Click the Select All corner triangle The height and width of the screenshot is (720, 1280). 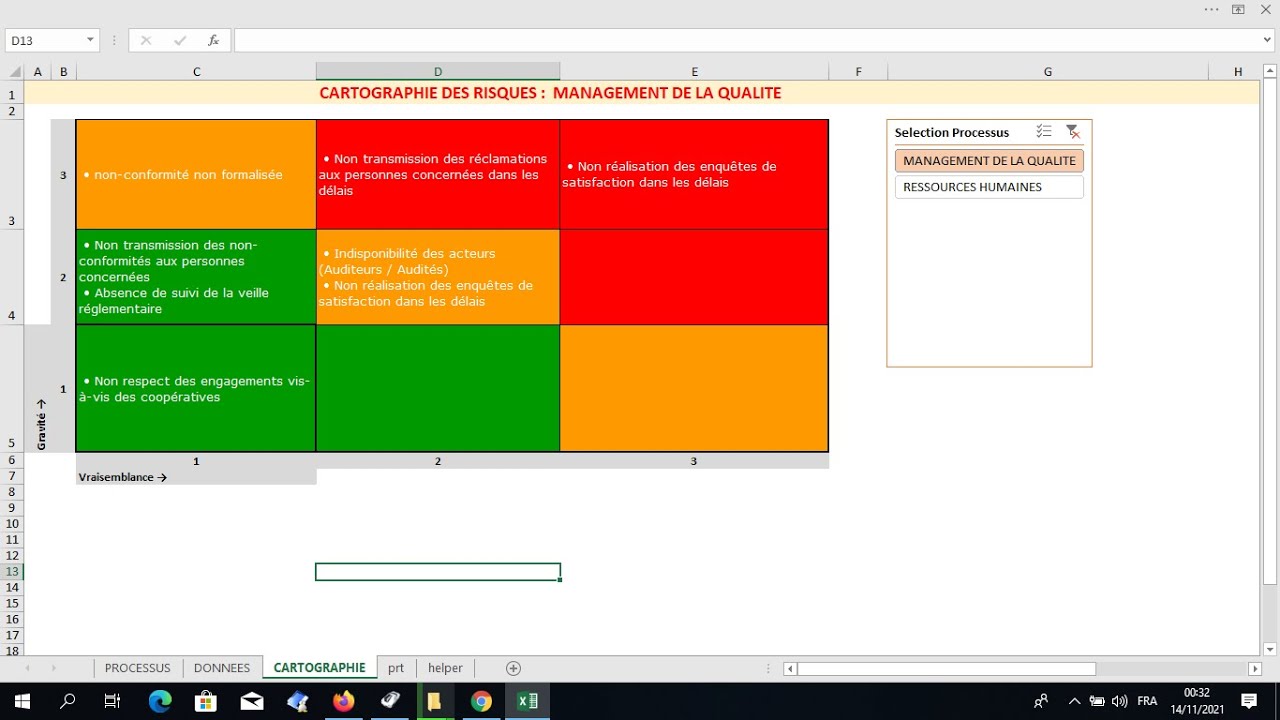pos(14,72)
